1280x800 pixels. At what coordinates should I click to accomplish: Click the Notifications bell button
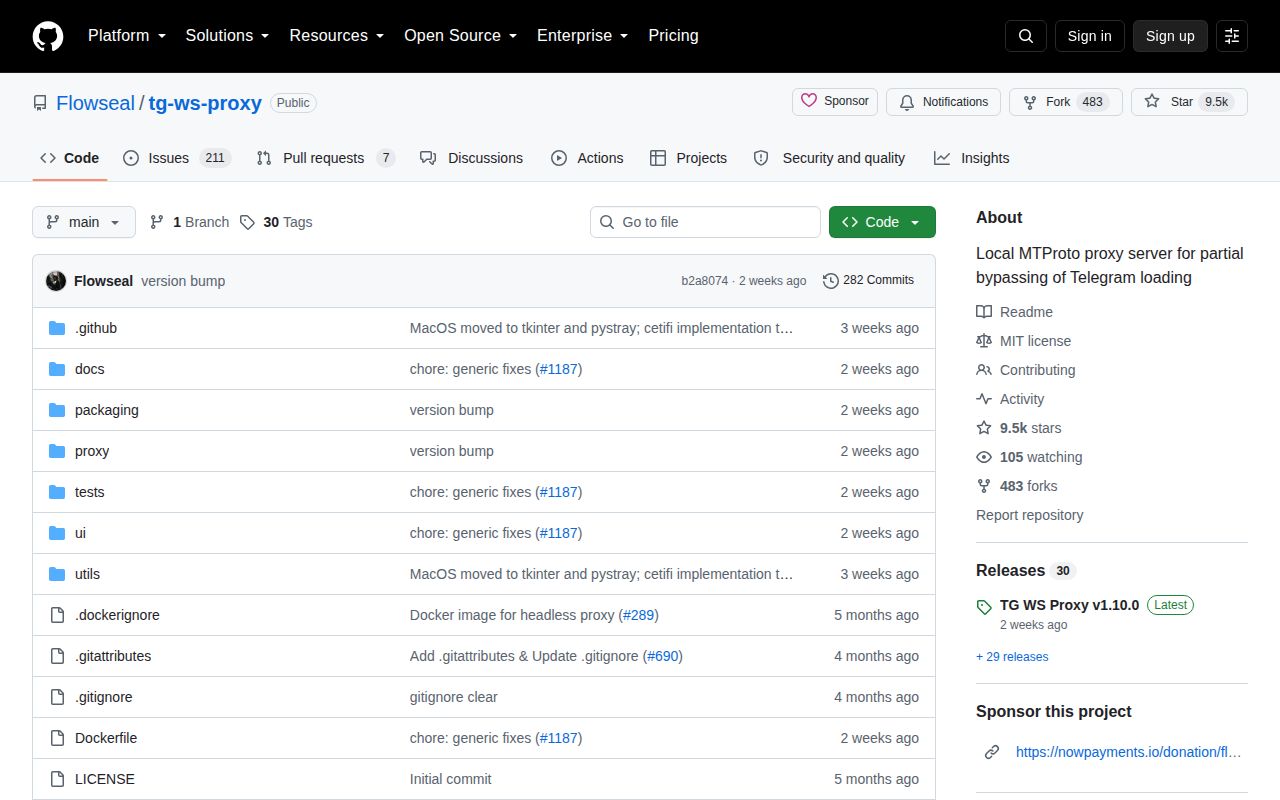coord(944,102)
